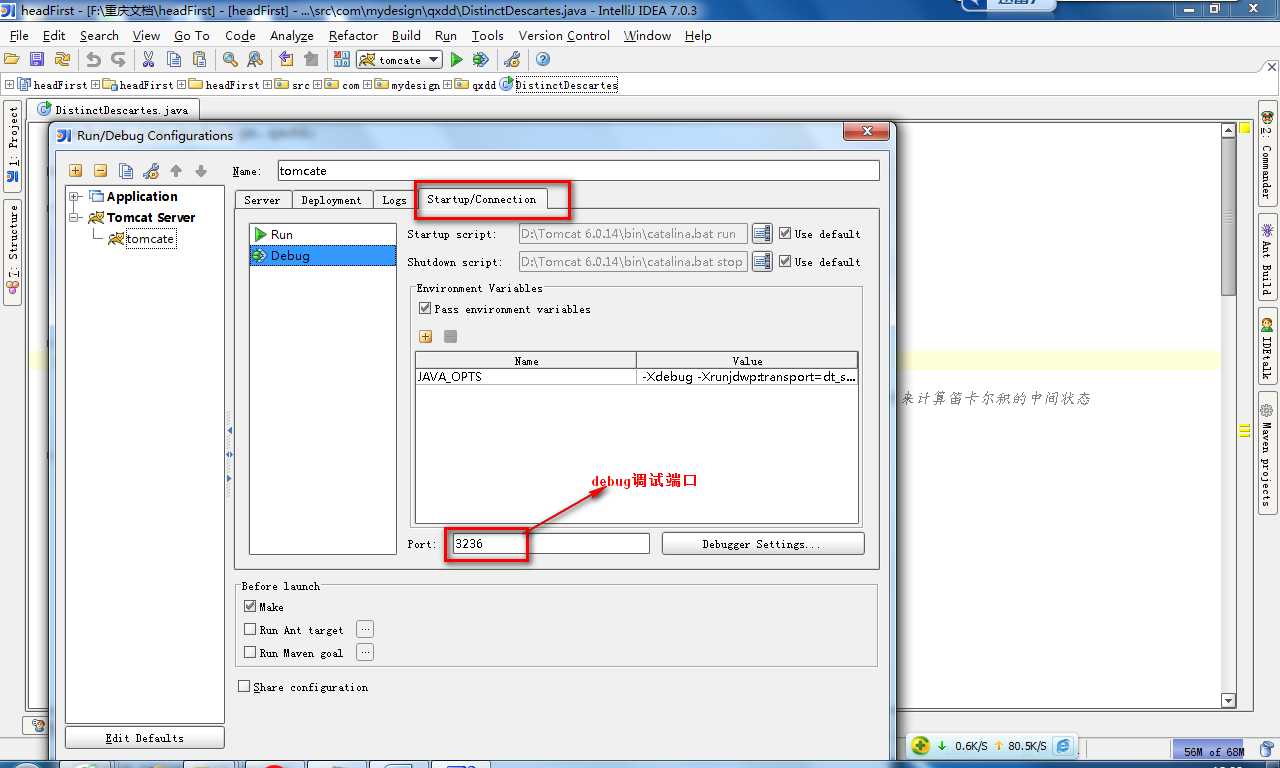Click the green Run arrow in toolbar
This screenshot has width=1280, height=768.
pyautogui.click(x=457, y=60)
